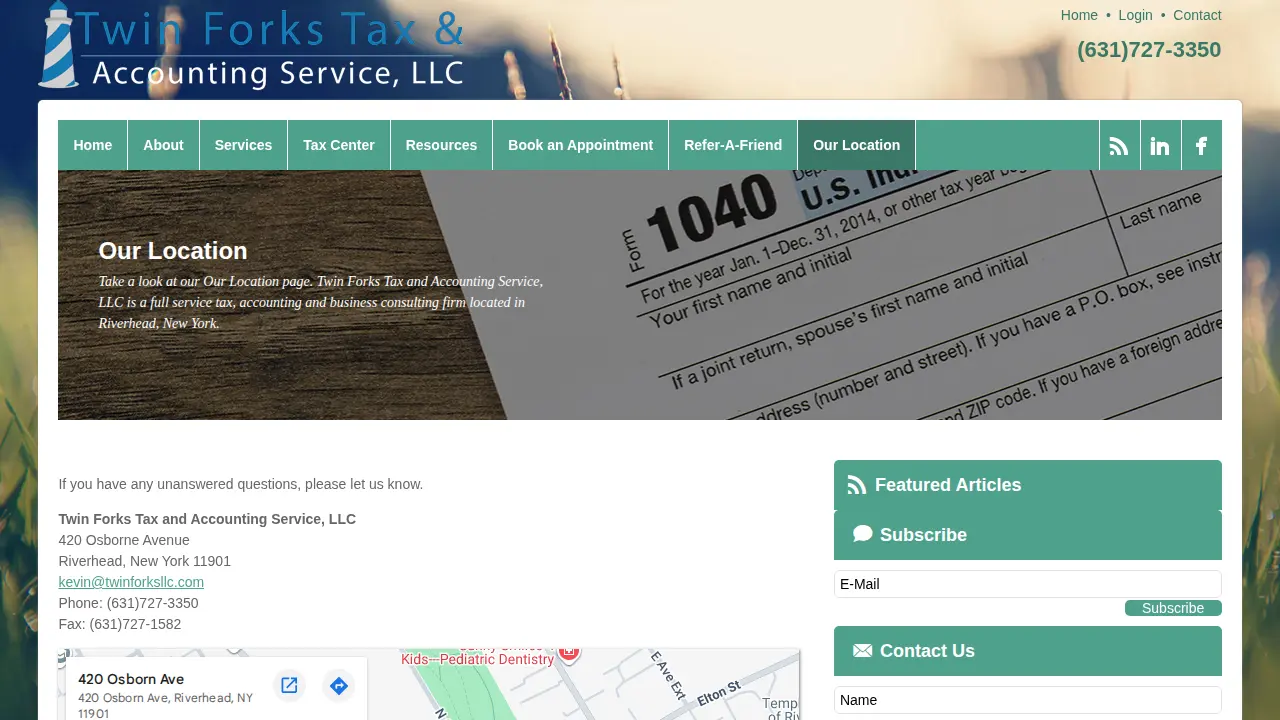Click the 420 Osborn Ave map title
1280x720 pixels.
[131, 679]
